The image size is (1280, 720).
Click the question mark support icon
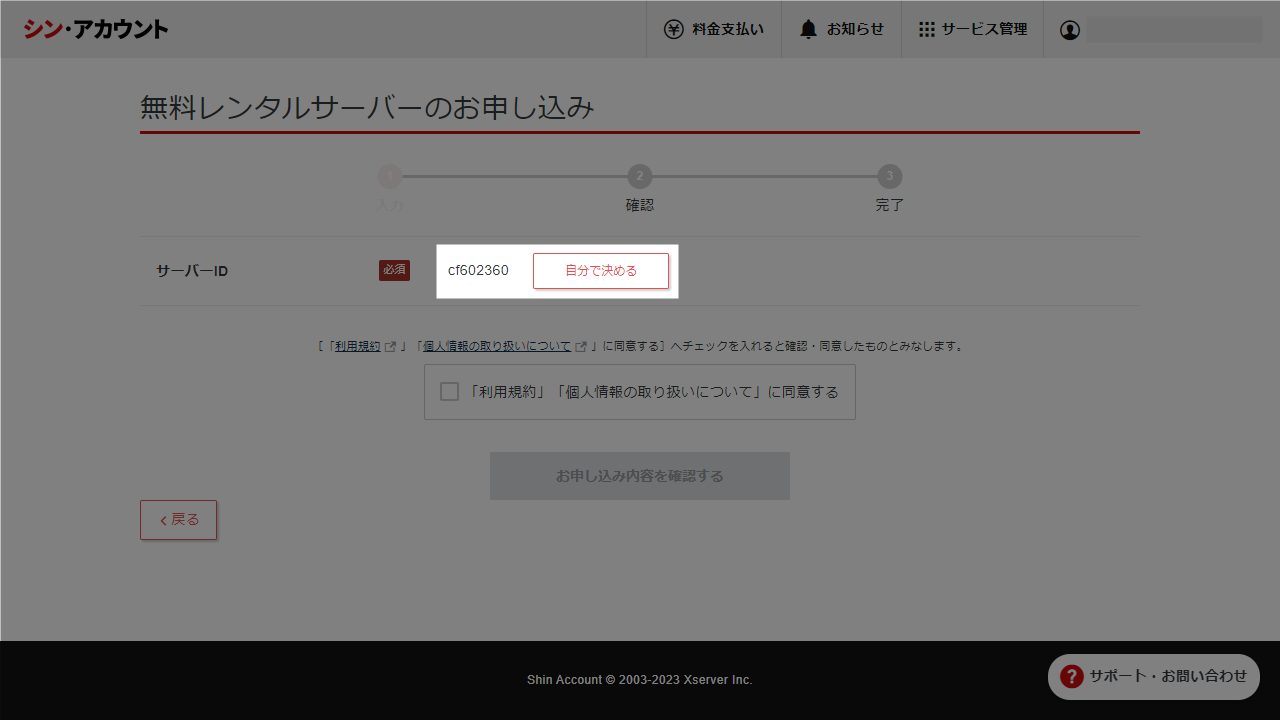[x=1072, y=677]
